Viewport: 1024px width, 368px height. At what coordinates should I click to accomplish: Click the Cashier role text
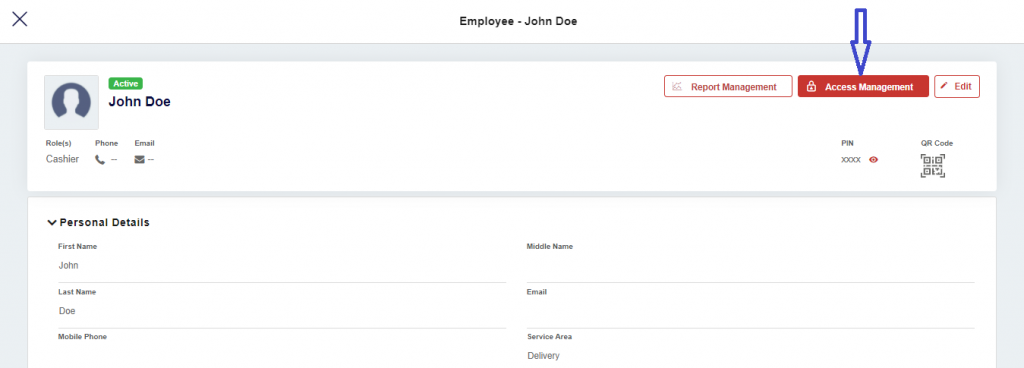[x=62, y=159]
